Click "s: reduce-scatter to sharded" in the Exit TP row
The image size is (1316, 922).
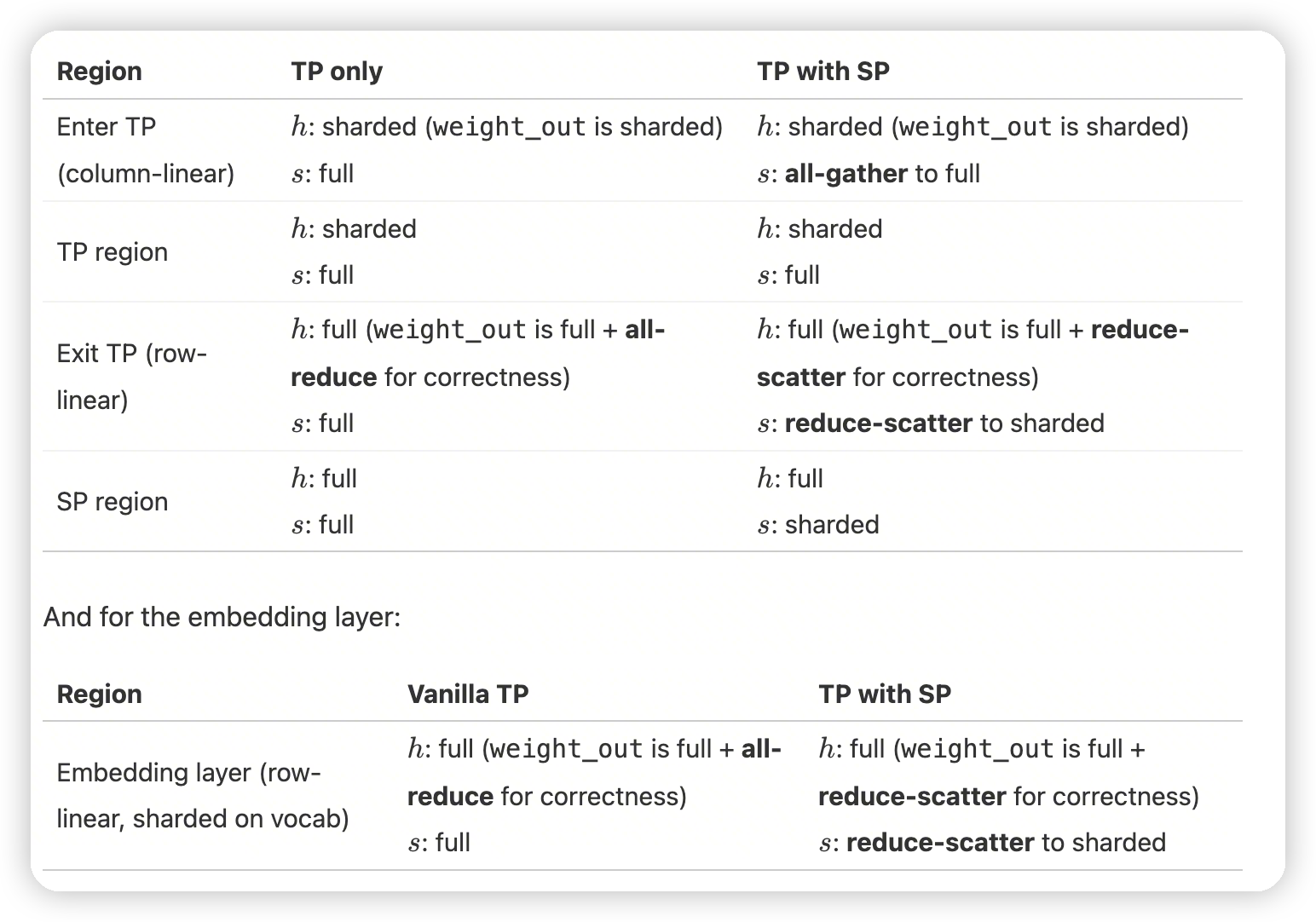pos(930,423)
